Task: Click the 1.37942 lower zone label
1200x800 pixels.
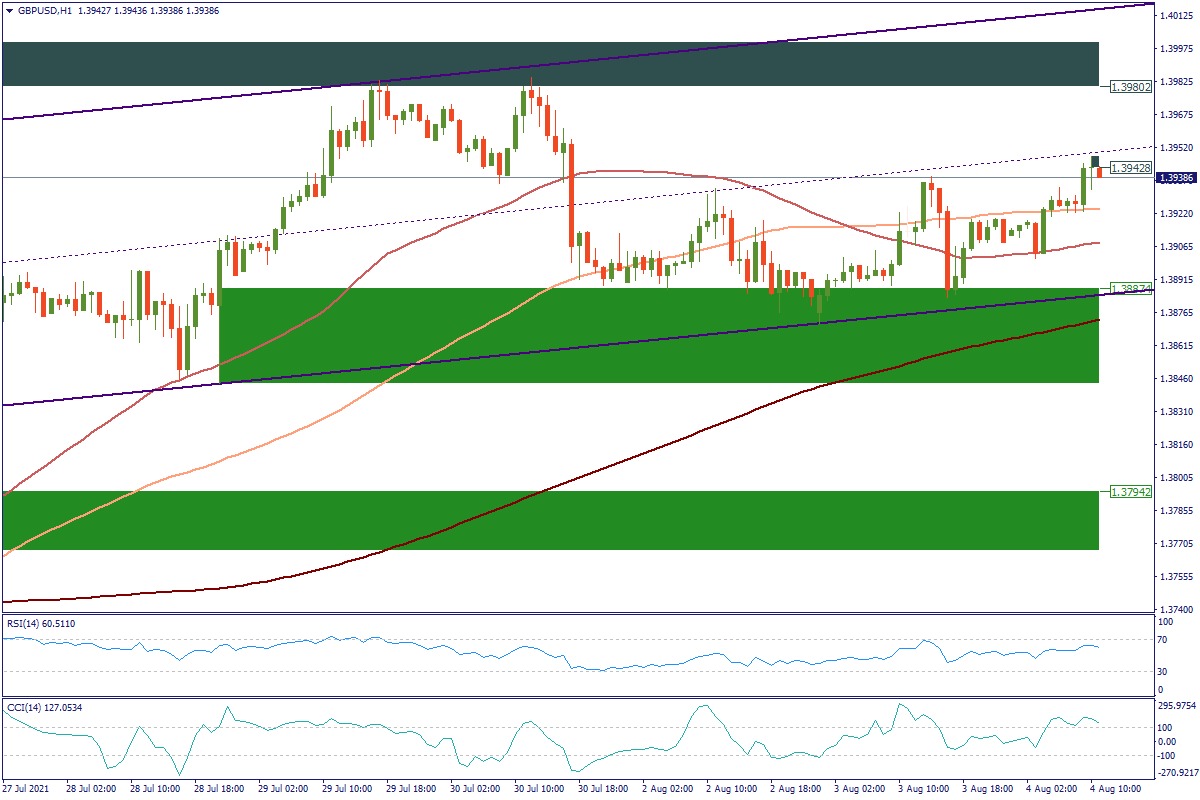Action: pos(1131,492)
